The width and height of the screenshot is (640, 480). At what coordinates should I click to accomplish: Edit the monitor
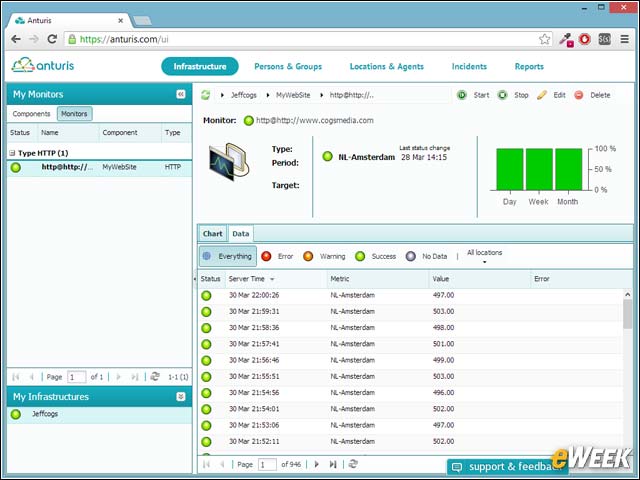point(551,95)
